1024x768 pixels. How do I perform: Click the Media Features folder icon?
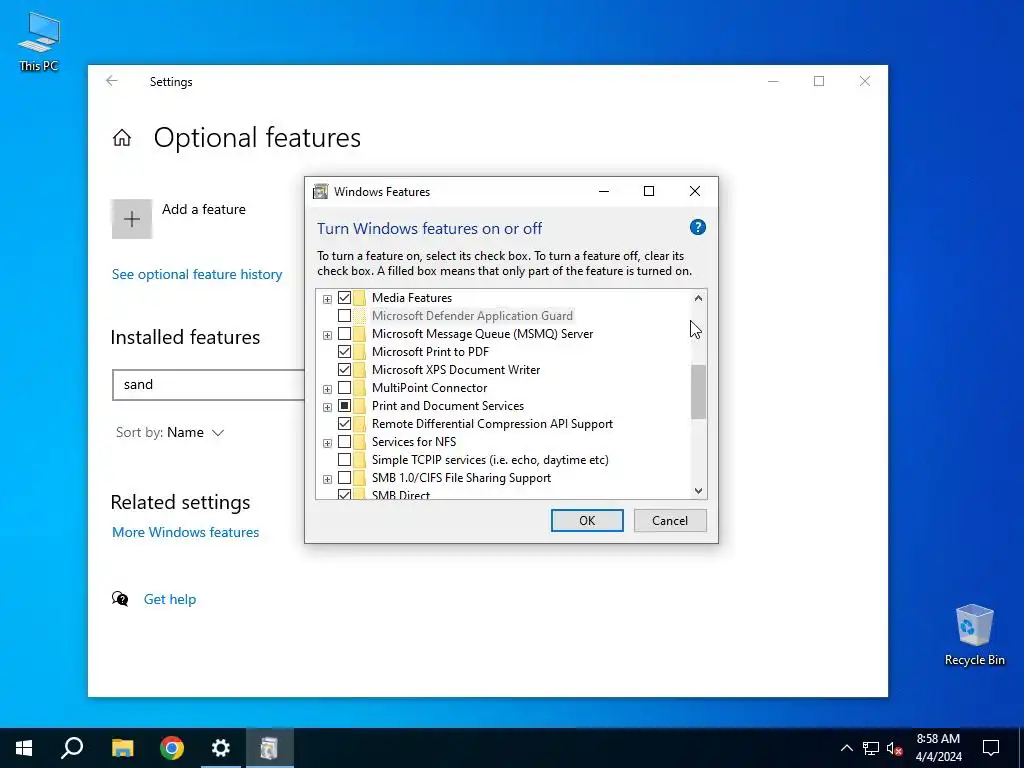pyautogui.click(x=360, y=298)
